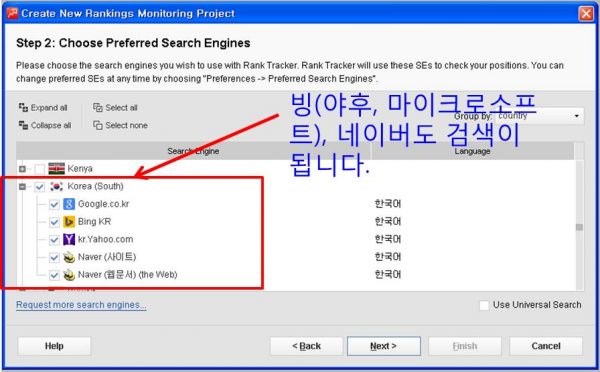This screenshot has height=372, width=600.
Task: Click 한국어 language cell for Bing KR
Action: pyautogui.click(x=388, y=221)
